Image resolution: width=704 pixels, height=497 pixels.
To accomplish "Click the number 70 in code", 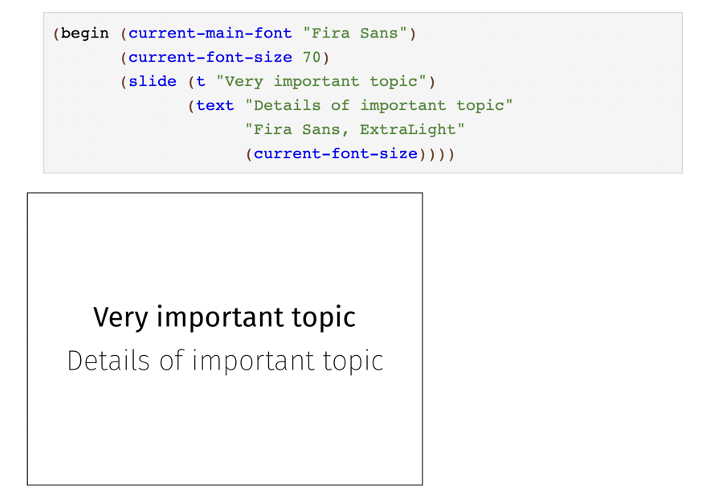I will pyautogui.click(x=312, y=57).
